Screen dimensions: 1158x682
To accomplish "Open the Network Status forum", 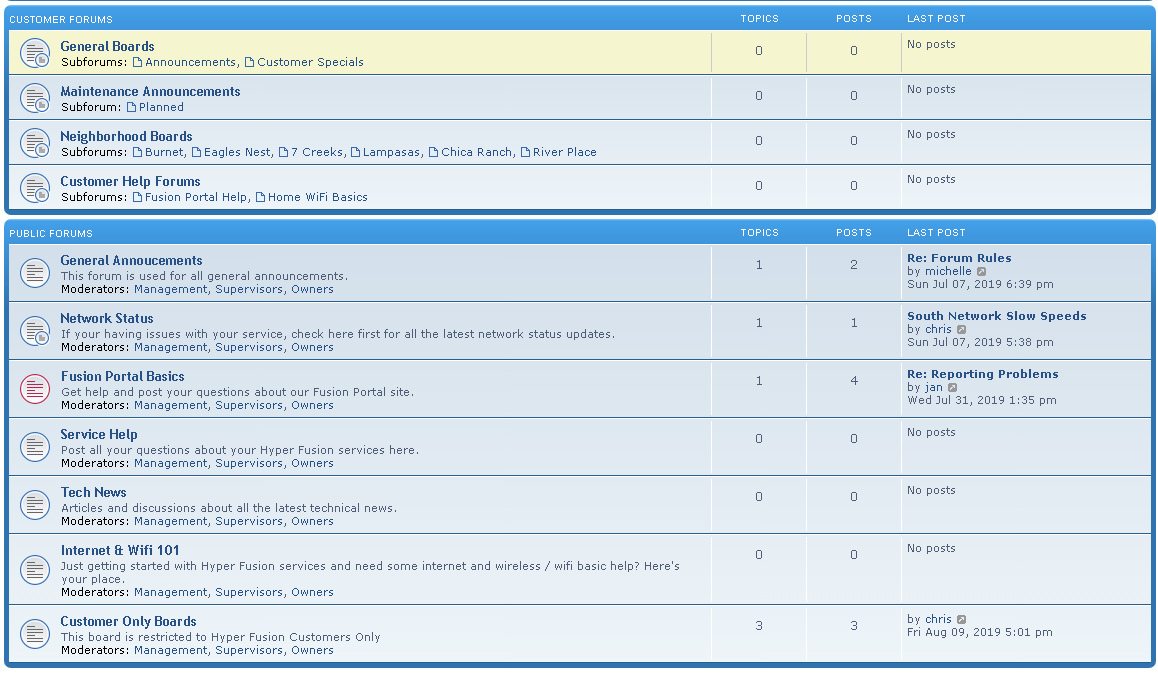I will pos(107,318).
